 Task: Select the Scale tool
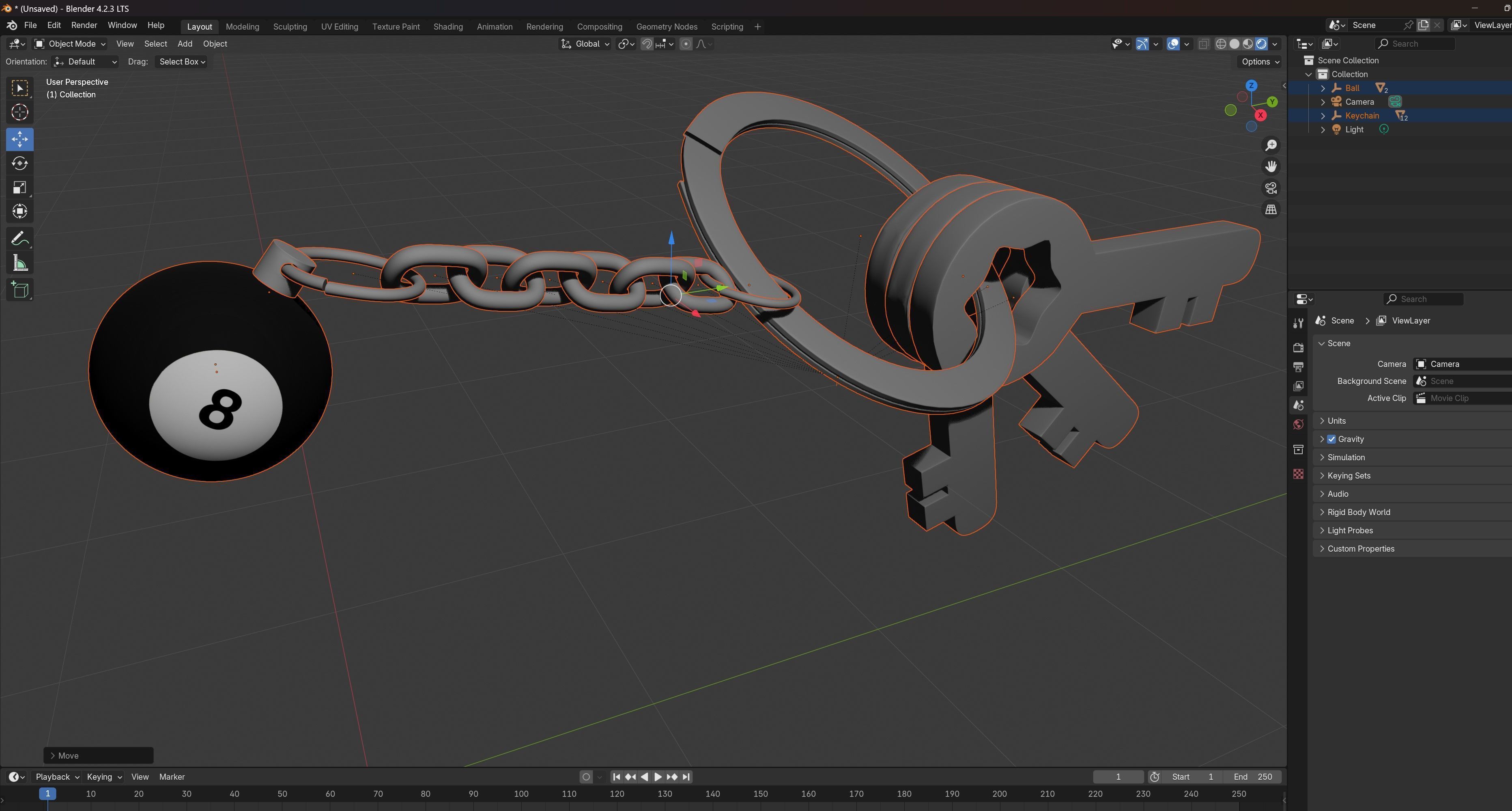coord(19,188)
